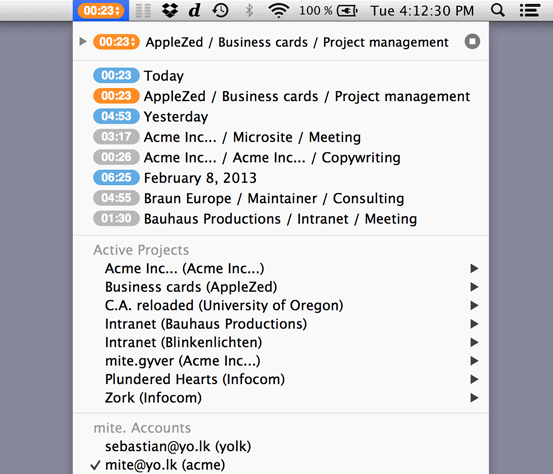The height and width of the screenshot is (474, 553).
Task: Expand the current timer disclosure triangle
Action: (x=83, y=42)
